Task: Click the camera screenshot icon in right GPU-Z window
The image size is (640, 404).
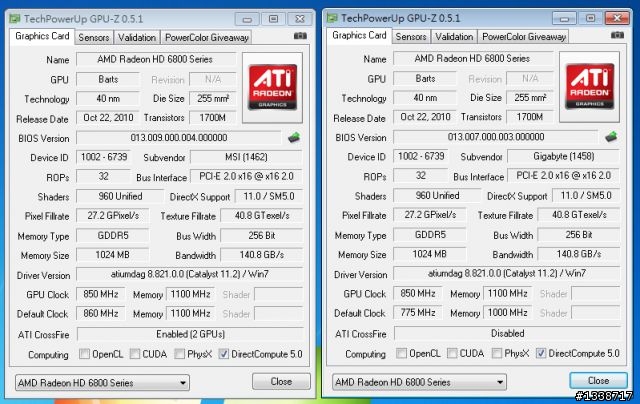Action: pos(617,35)
